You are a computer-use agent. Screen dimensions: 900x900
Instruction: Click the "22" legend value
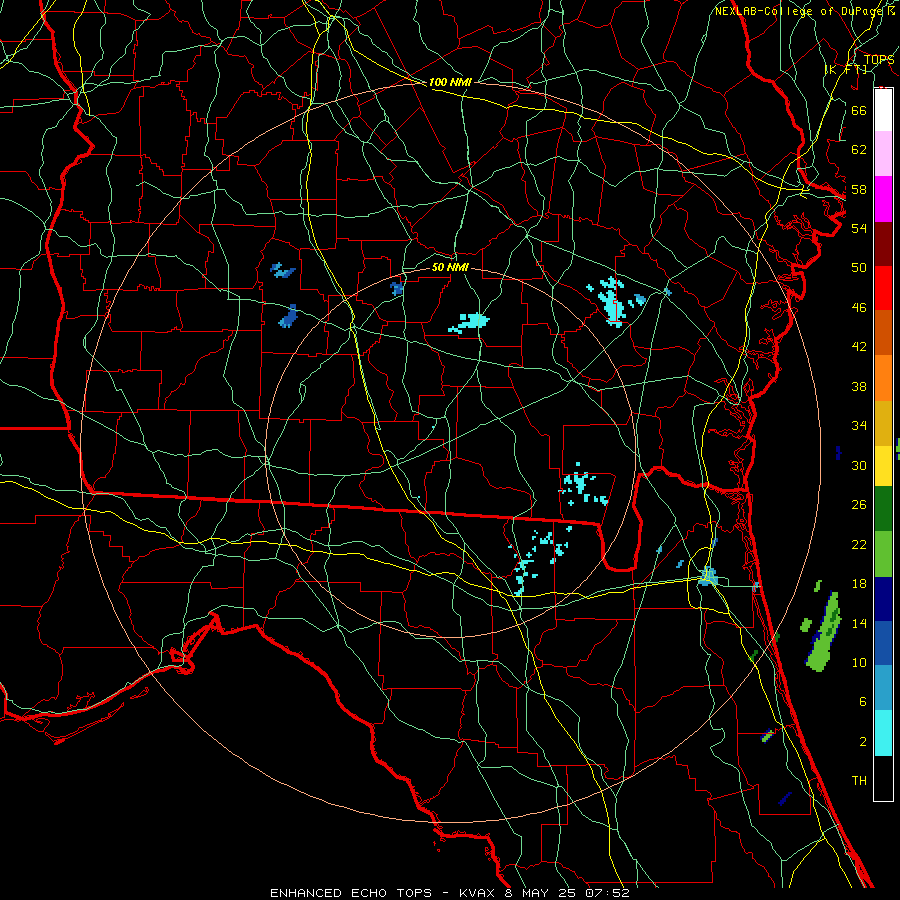click(x=859, y=544)
